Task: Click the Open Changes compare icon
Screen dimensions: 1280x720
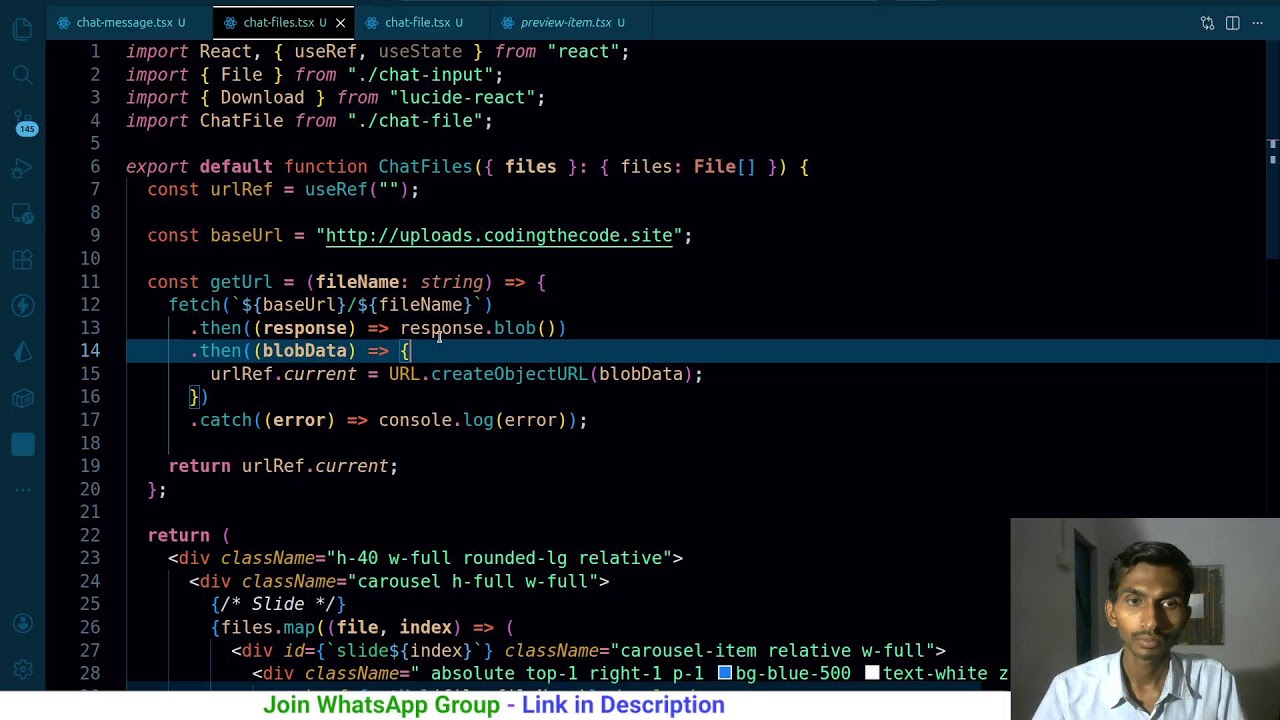Action: (1207, 22)
